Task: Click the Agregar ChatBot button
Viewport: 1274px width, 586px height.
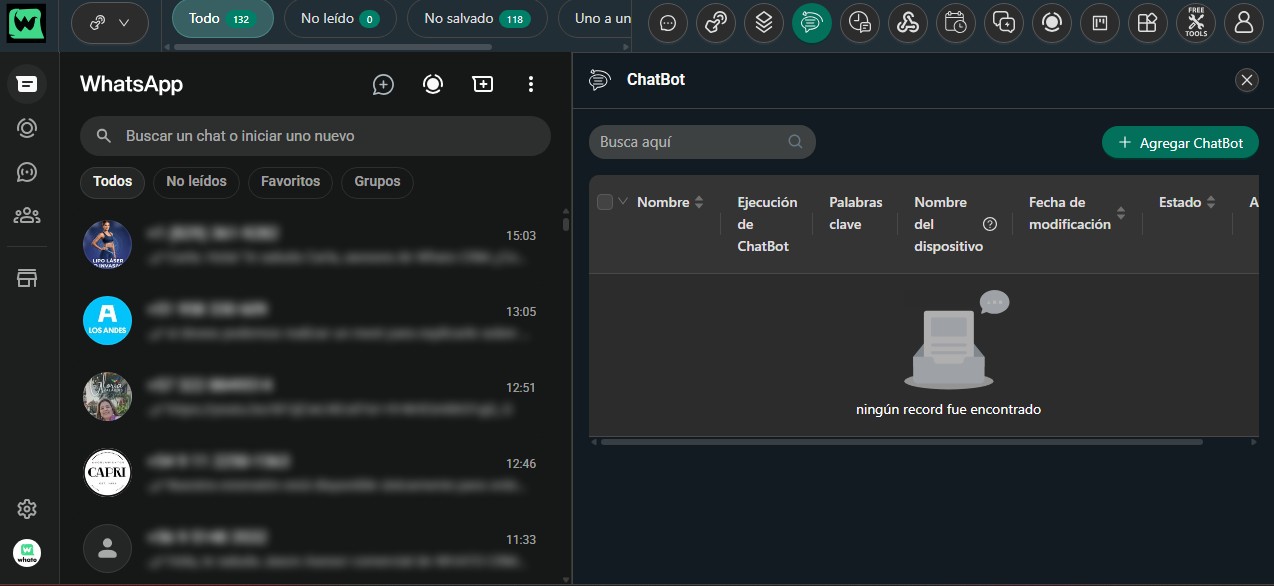Action: tap(1180, 143)
